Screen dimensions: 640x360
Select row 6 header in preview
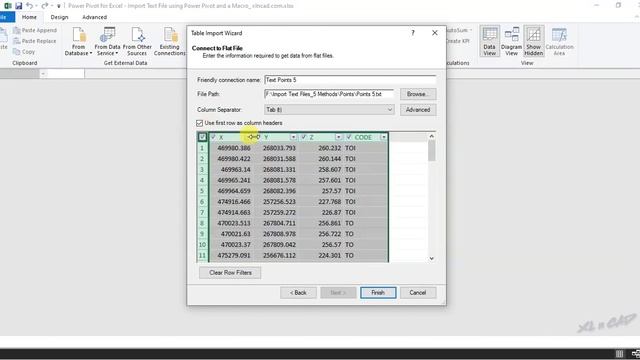point(202,202)
